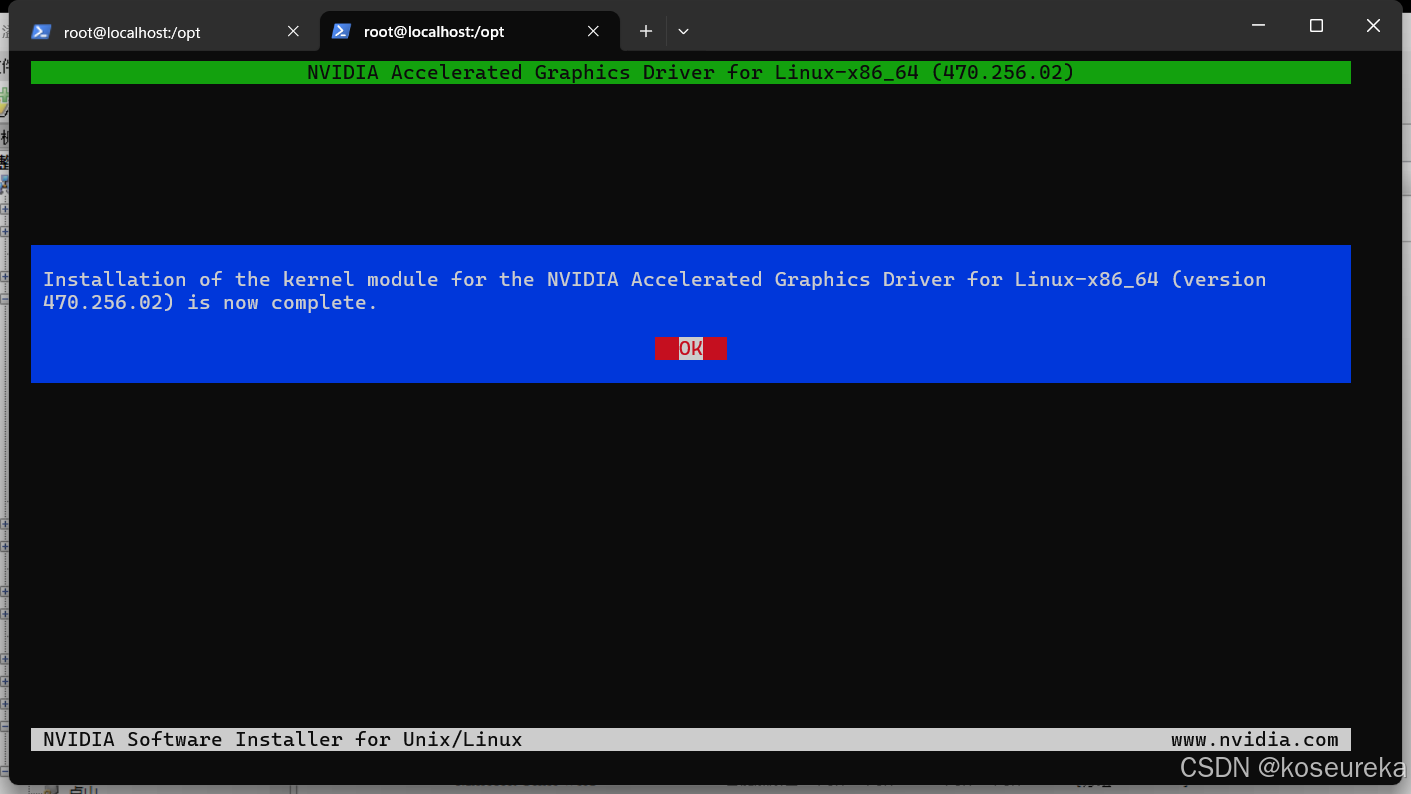Open a new terminal tab with plus
Screen dimensions: 1411x794
646,32
